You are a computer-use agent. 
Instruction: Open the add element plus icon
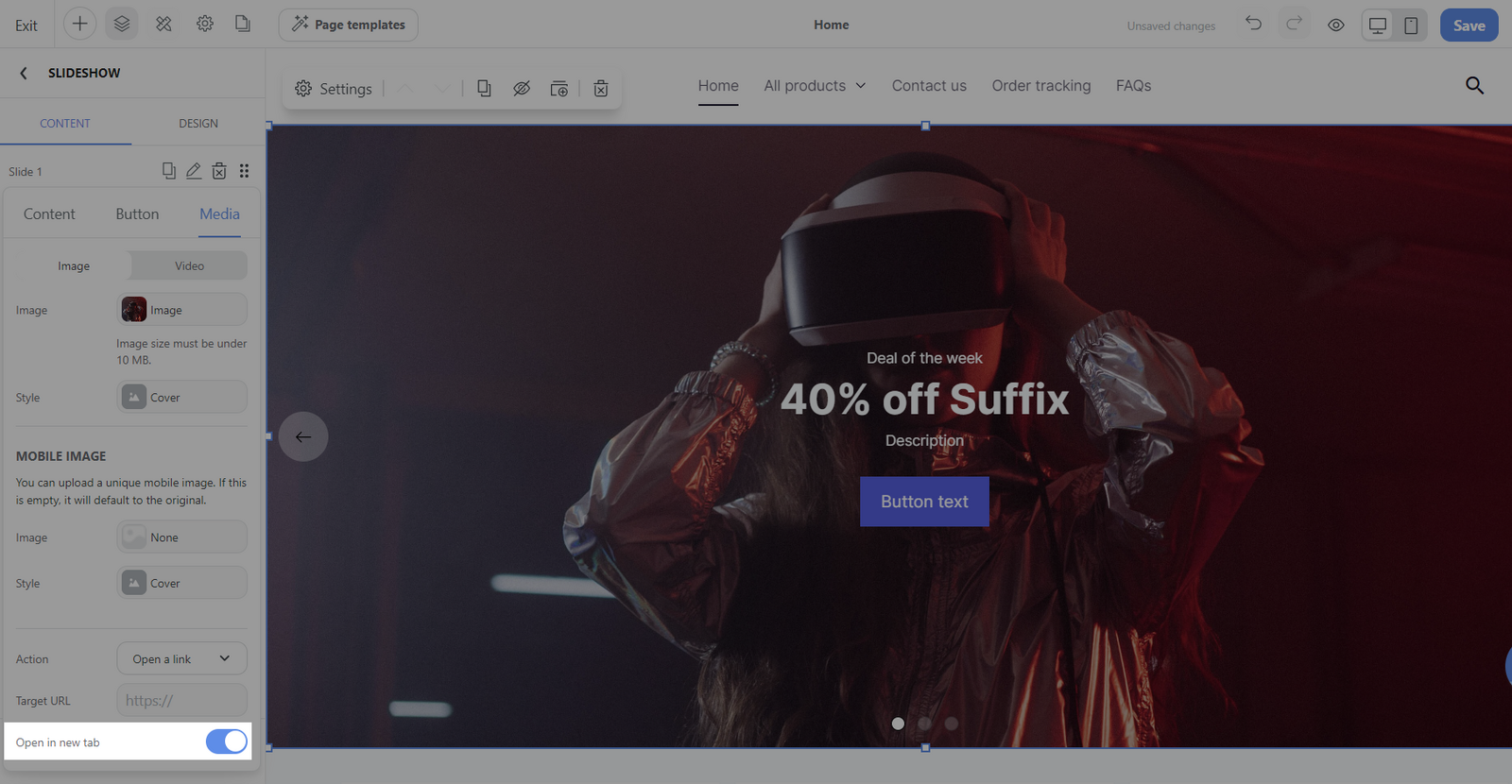click(x=80, y=25)
